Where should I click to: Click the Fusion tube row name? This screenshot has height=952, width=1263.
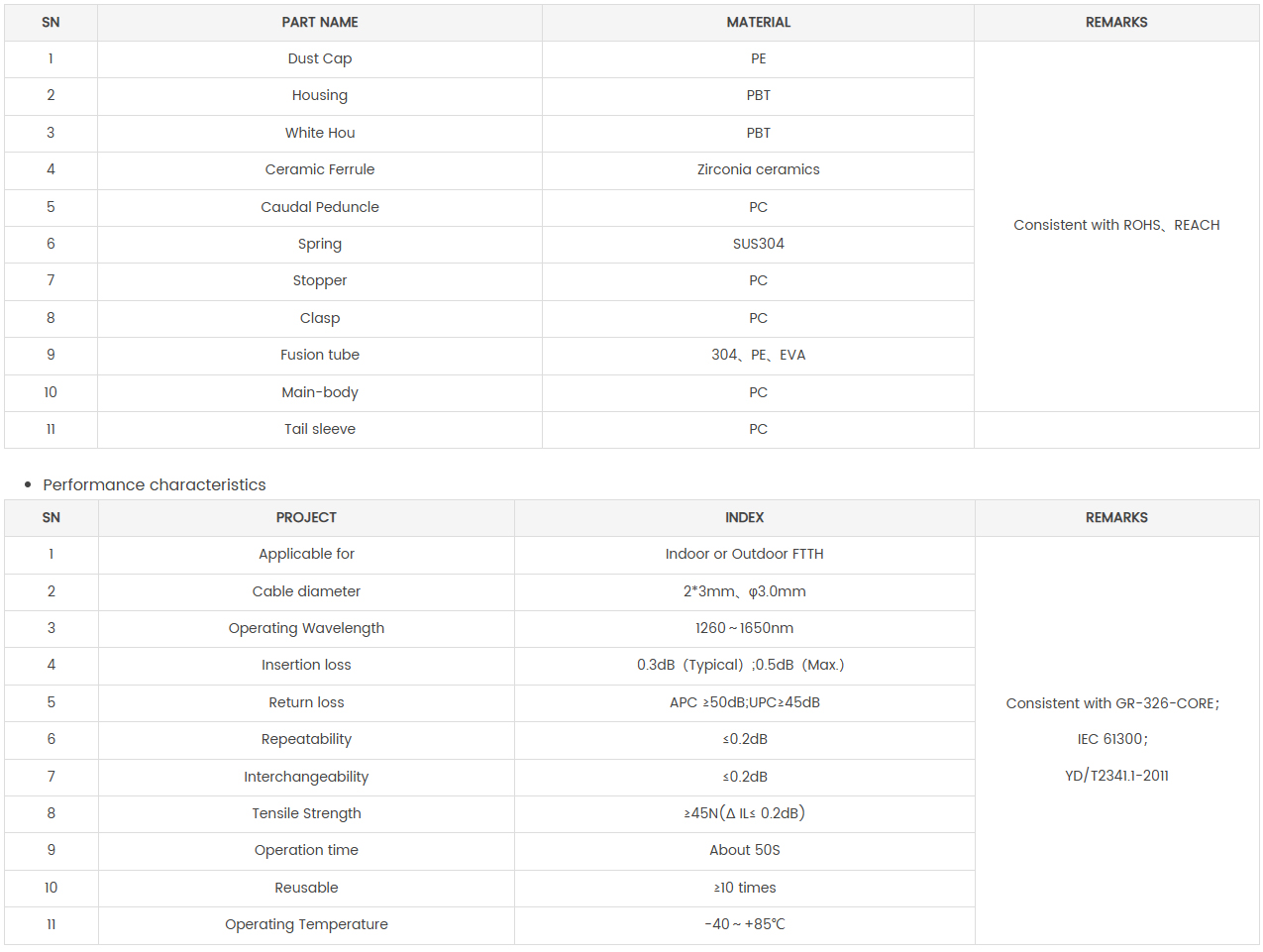(x=320, y=355)
